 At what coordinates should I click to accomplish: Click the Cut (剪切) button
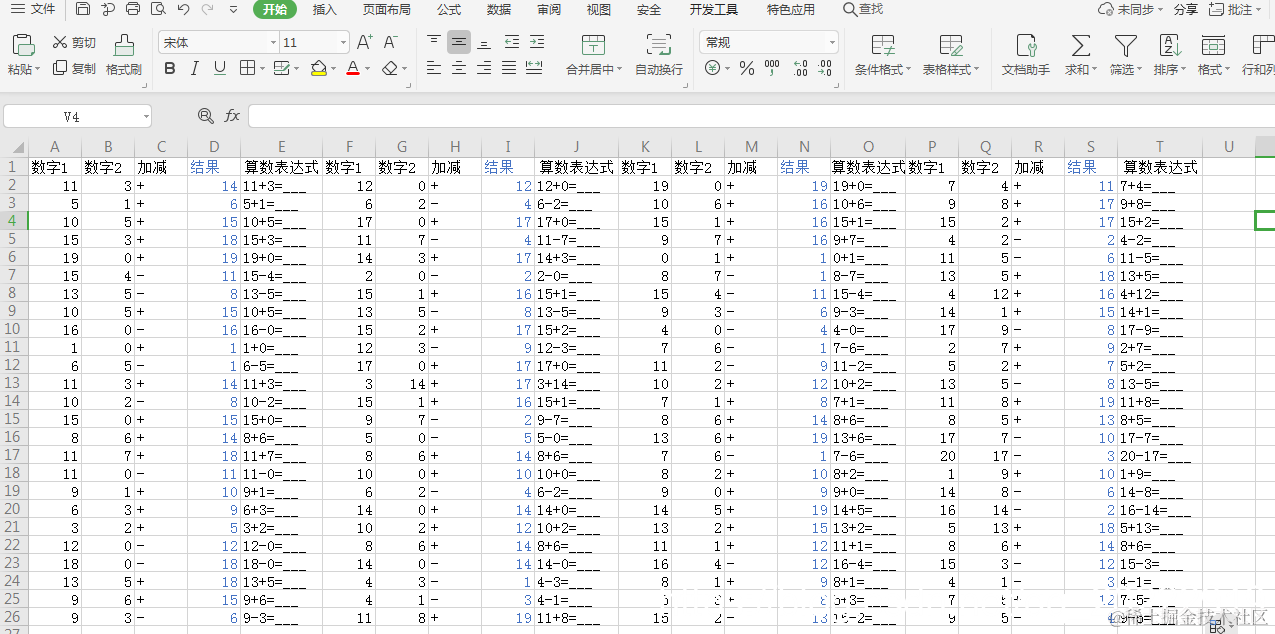75,43
